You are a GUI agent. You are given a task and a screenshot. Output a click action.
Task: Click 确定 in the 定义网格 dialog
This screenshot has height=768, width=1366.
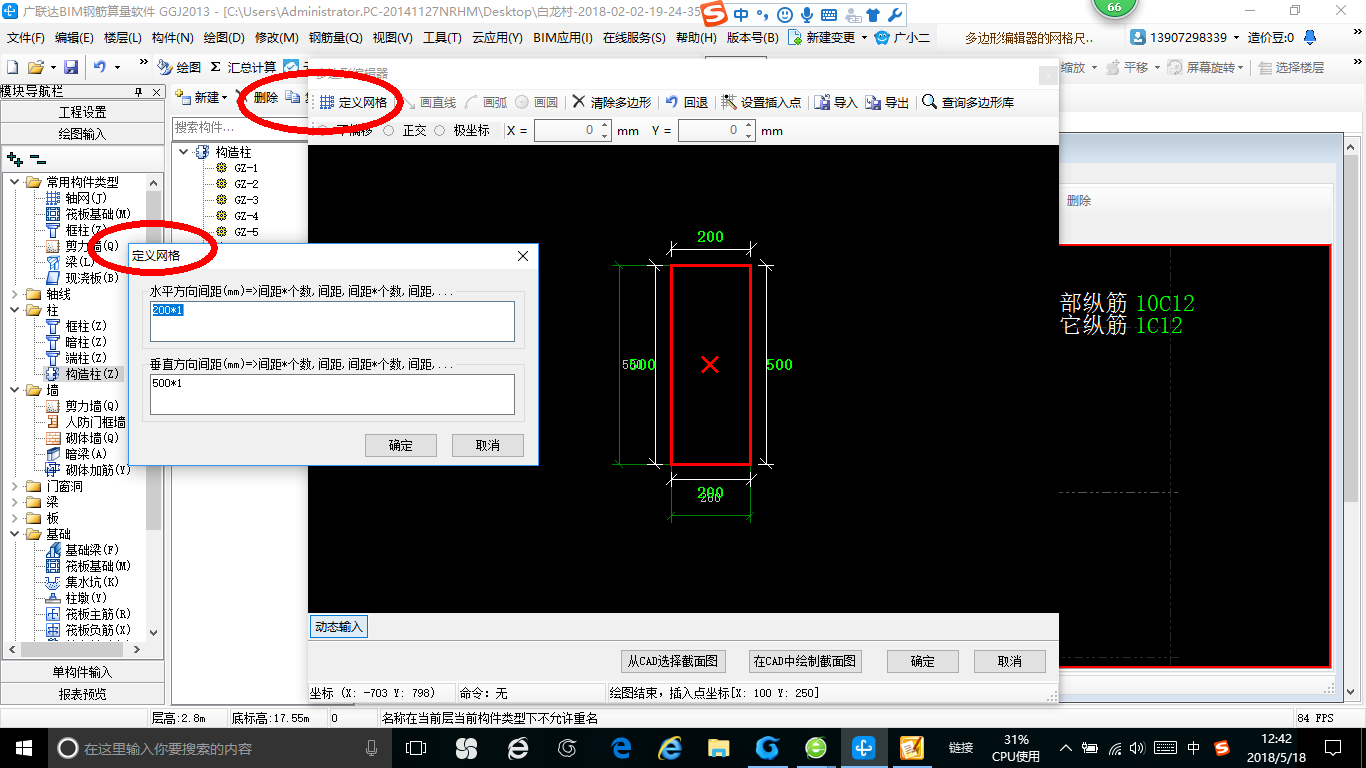click(x=401, y=445)
